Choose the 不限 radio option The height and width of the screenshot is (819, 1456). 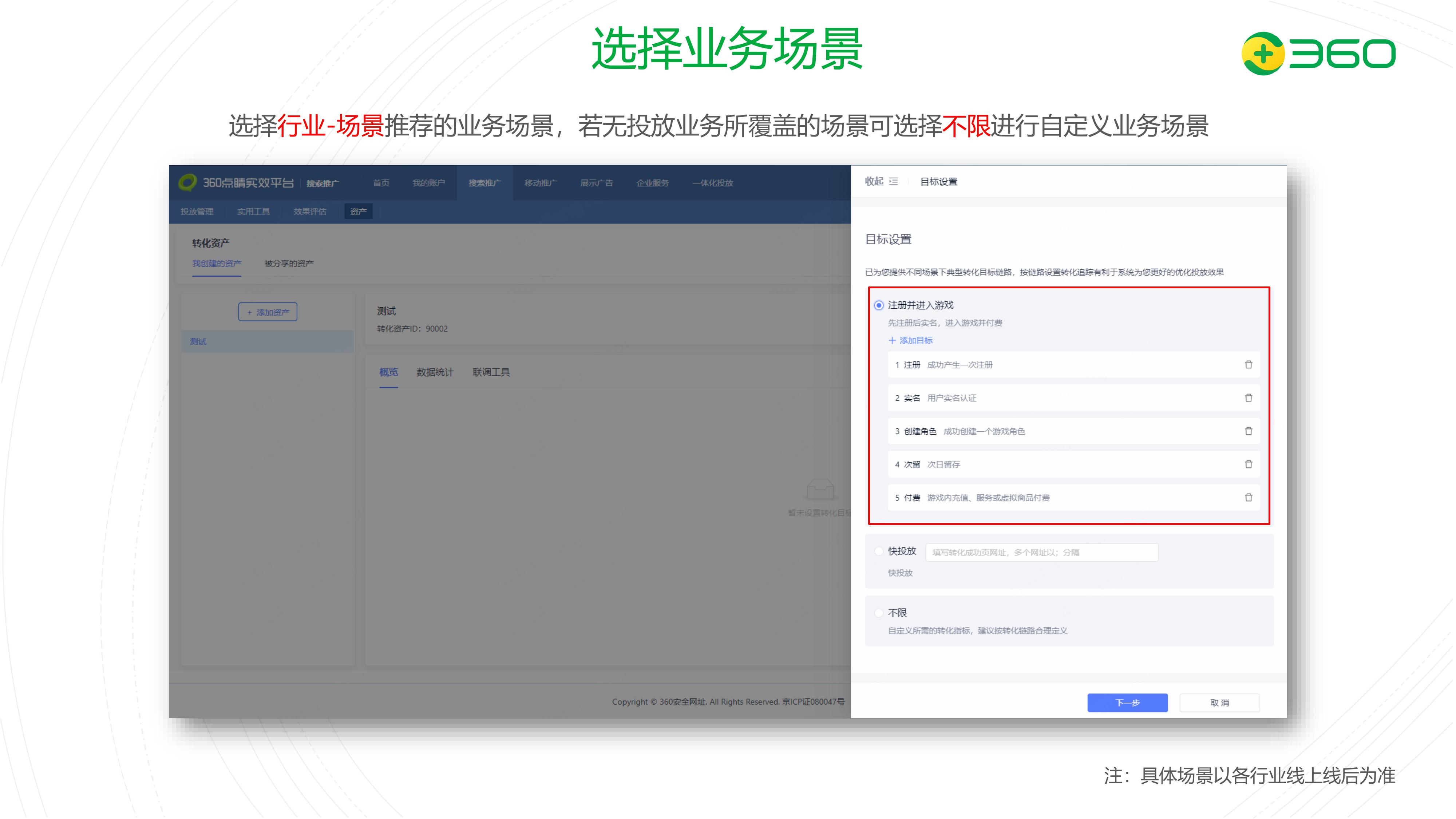click(x=878, y=613)
